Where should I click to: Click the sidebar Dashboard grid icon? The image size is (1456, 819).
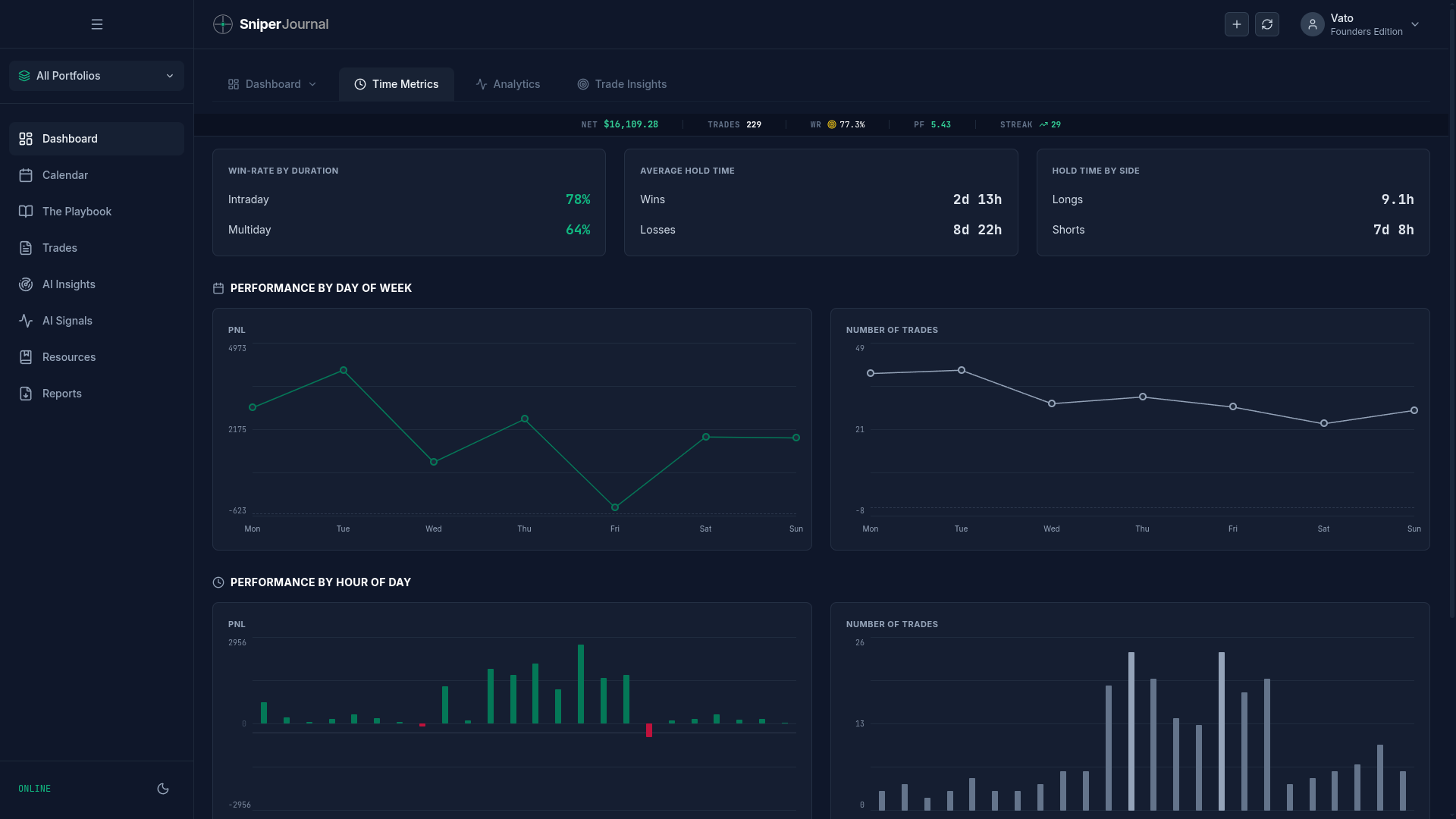(x=26, y=139)
